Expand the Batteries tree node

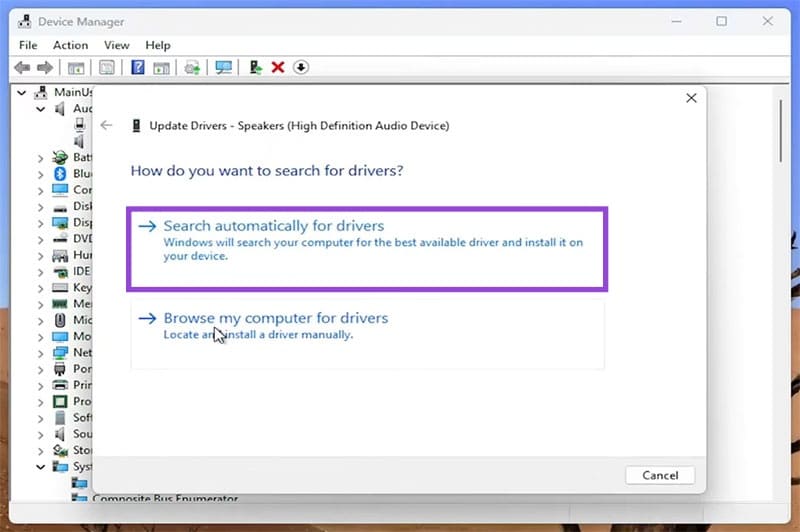tap(41, 158)
